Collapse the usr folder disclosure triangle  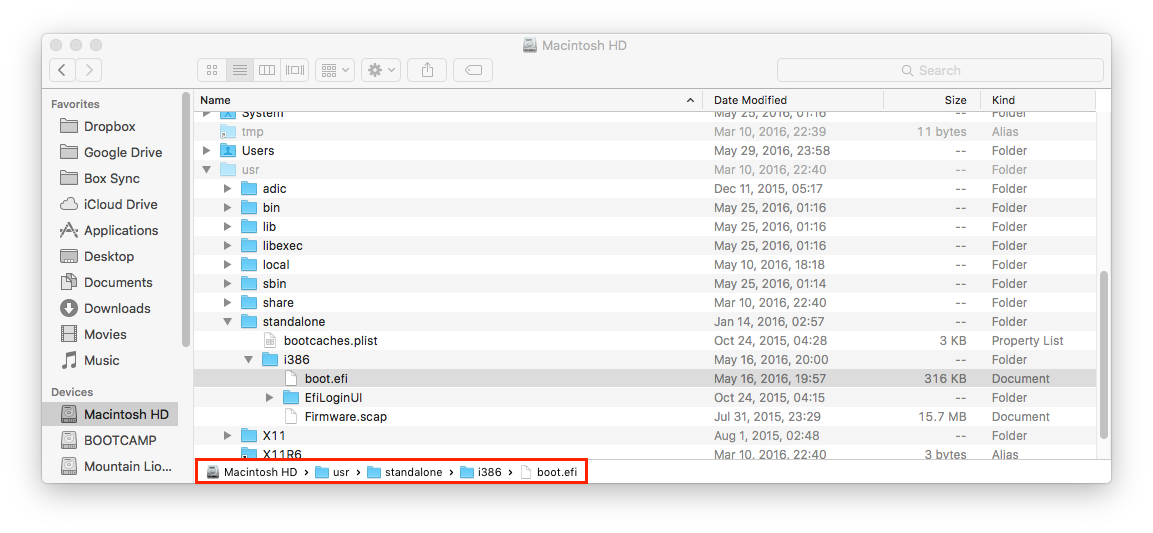coord(207,170)
